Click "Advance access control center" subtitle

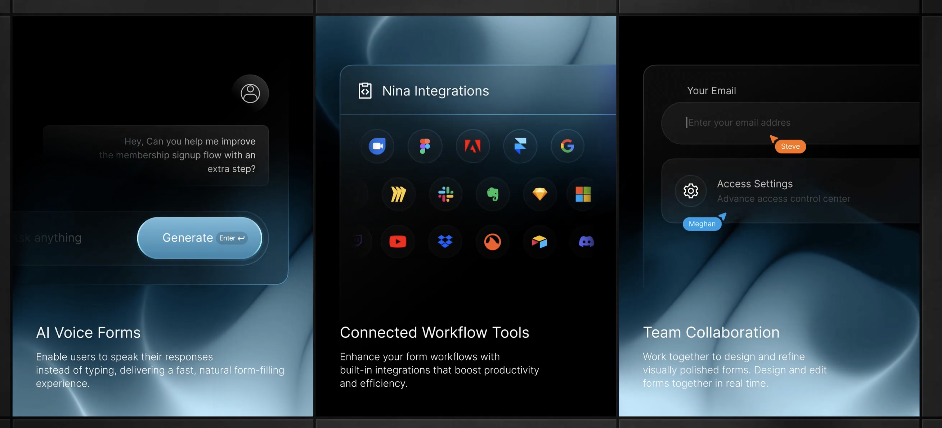pos(783,199)
